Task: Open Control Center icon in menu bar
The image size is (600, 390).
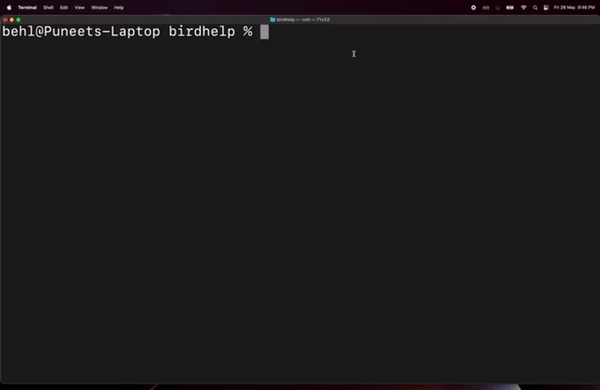Action: pyautogui.click(x=546, y=8)
